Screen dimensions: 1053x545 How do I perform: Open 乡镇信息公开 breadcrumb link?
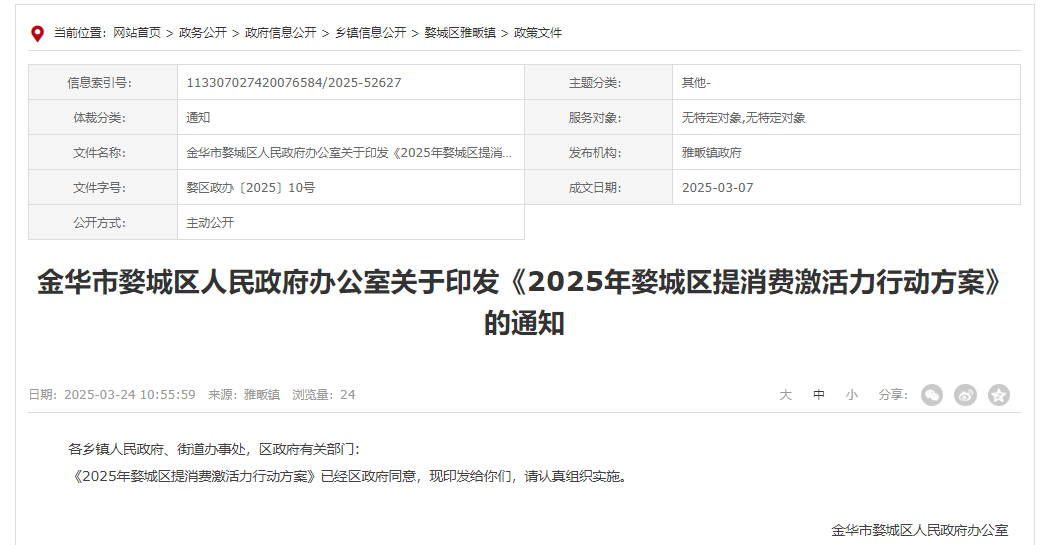(371, 33)
